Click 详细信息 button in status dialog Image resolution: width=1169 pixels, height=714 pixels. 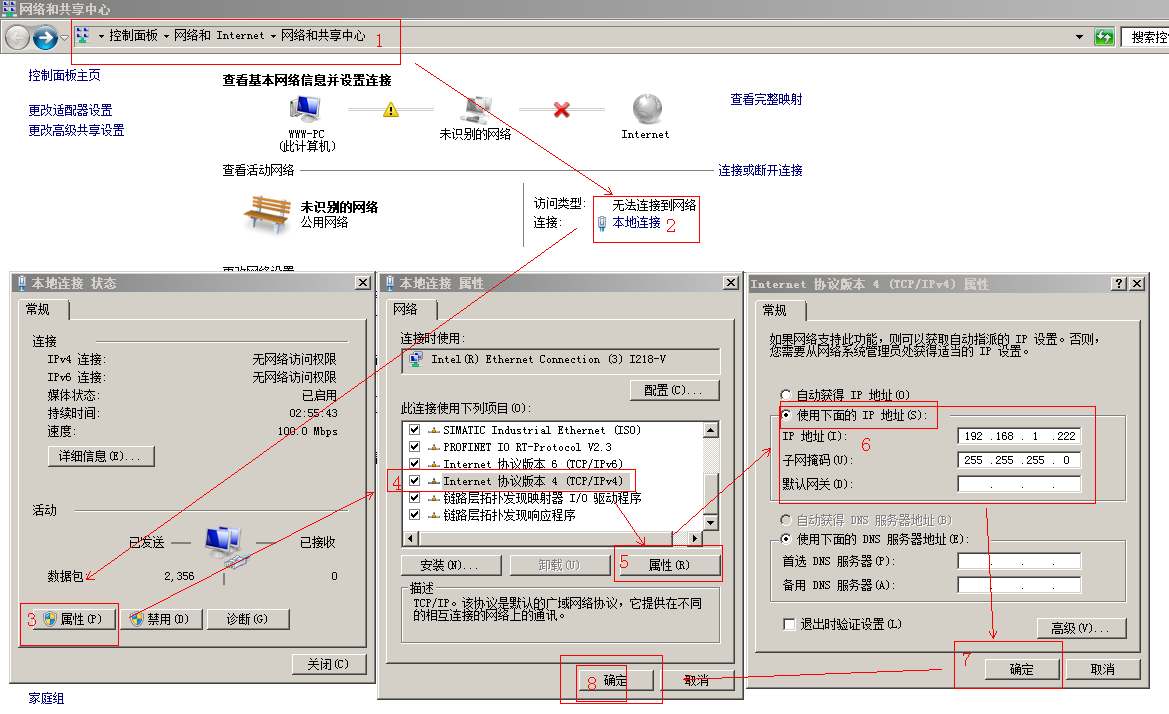click(101, 456)
